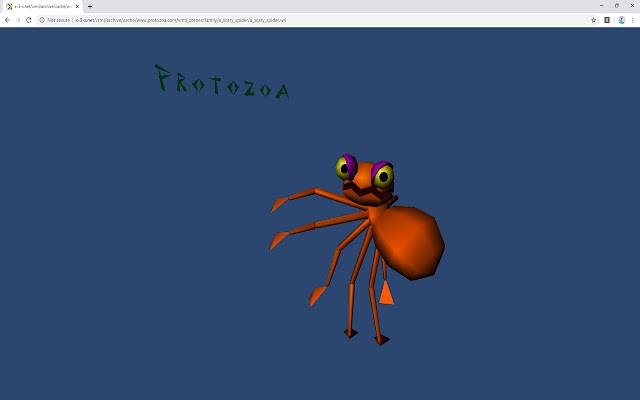
Task: Bookmark this page with the star icon
Action: pyautogui.click(x=593, y=20)
